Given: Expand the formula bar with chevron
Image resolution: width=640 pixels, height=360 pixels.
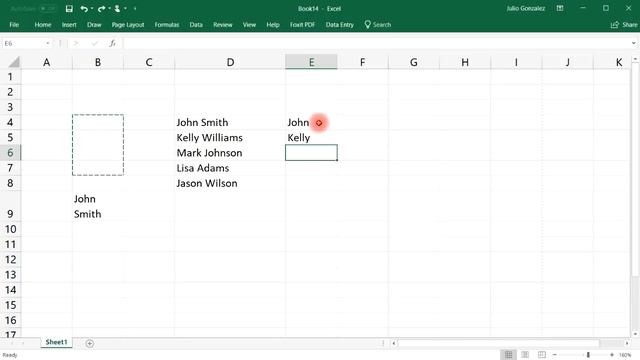Looking at the screenshot, I should tap(633, 43).
